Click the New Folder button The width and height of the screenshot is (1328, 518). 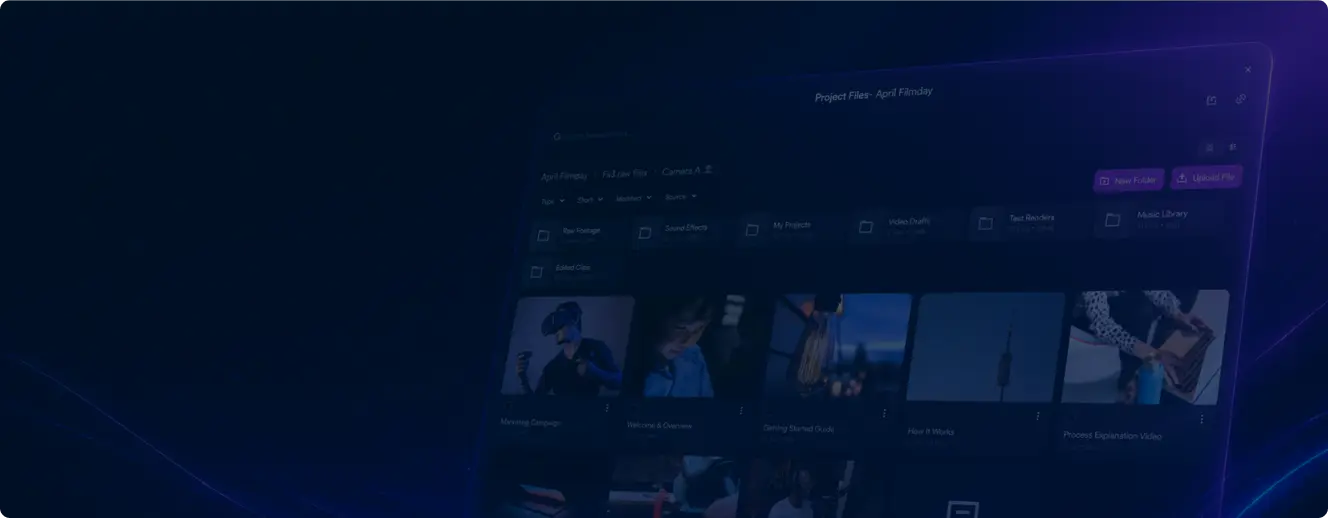tap(1129, 181)
